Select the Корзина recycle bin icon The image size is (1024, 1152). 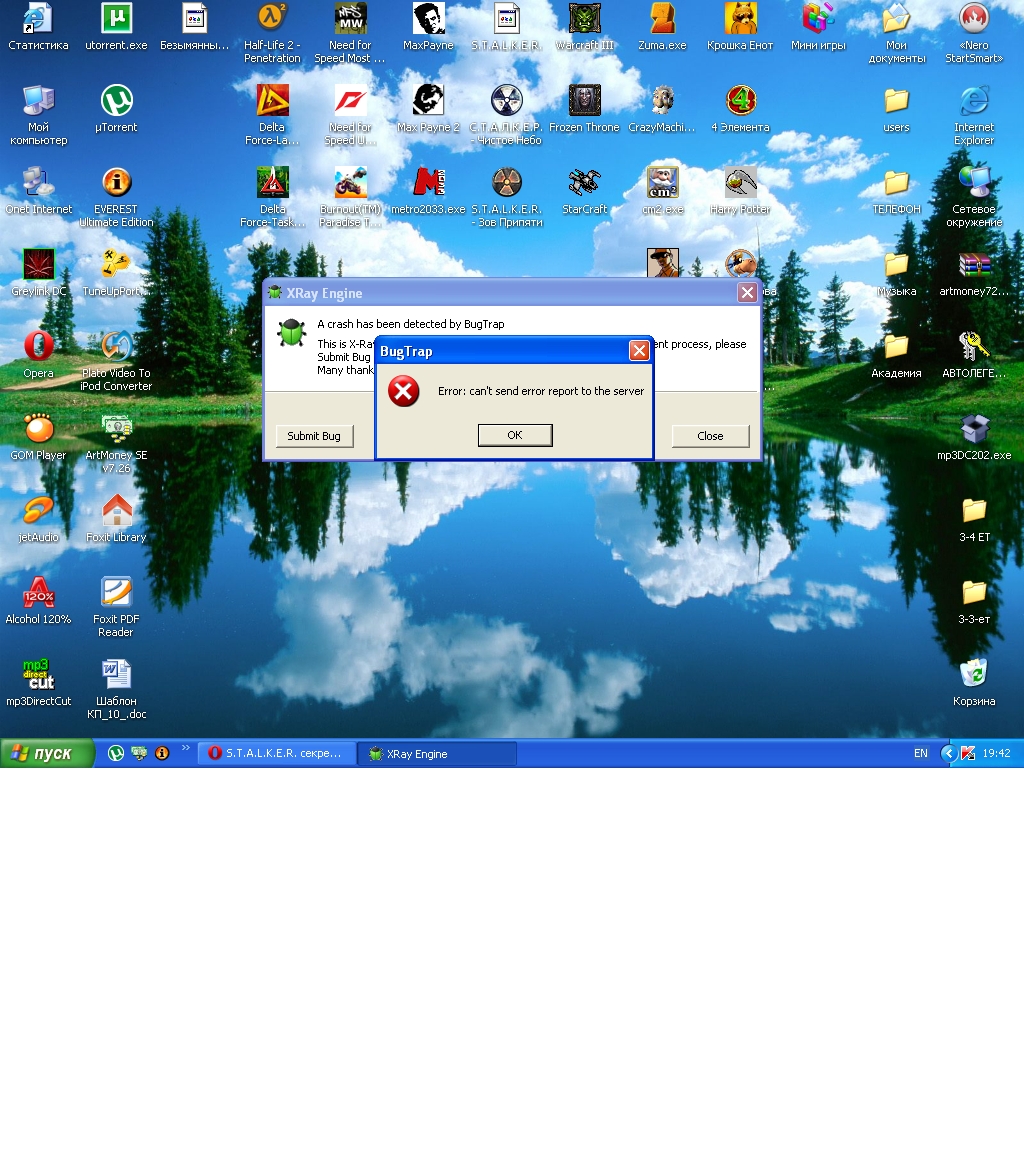pyautogui.click(x=974, y=683)
